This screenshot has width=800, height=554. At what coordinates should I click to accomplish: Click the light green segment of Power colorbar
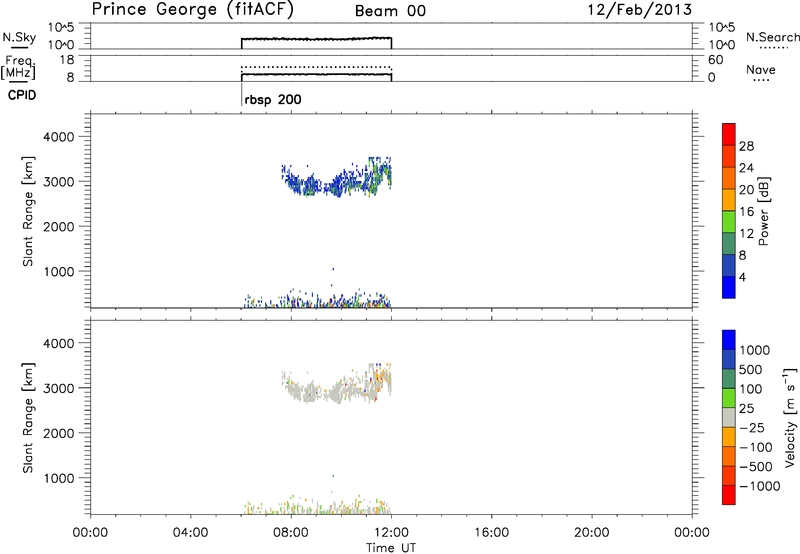[x=729, y=221]
